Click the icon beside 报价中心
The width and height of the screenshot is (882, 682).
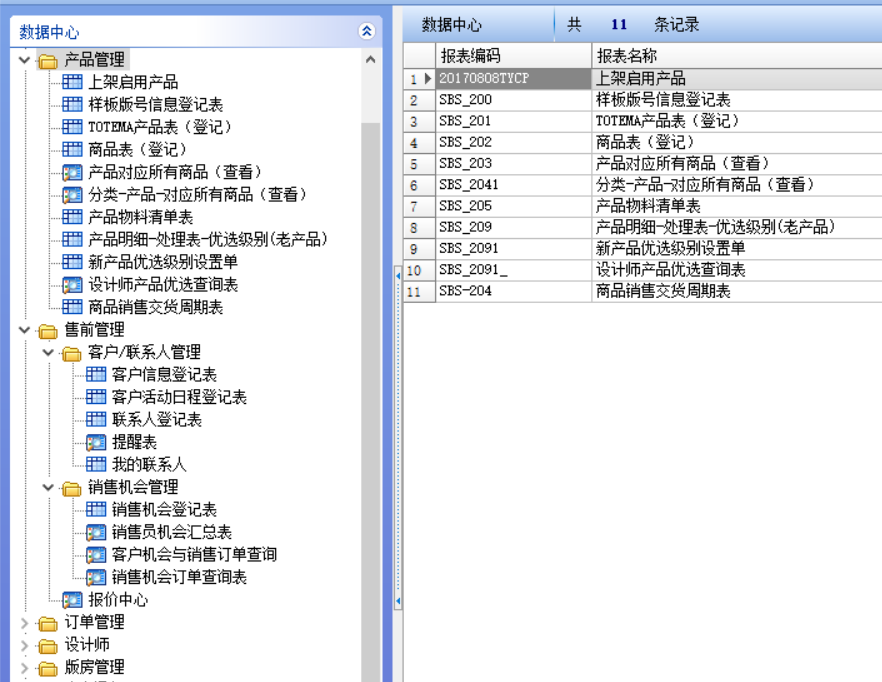pos(72,600)
